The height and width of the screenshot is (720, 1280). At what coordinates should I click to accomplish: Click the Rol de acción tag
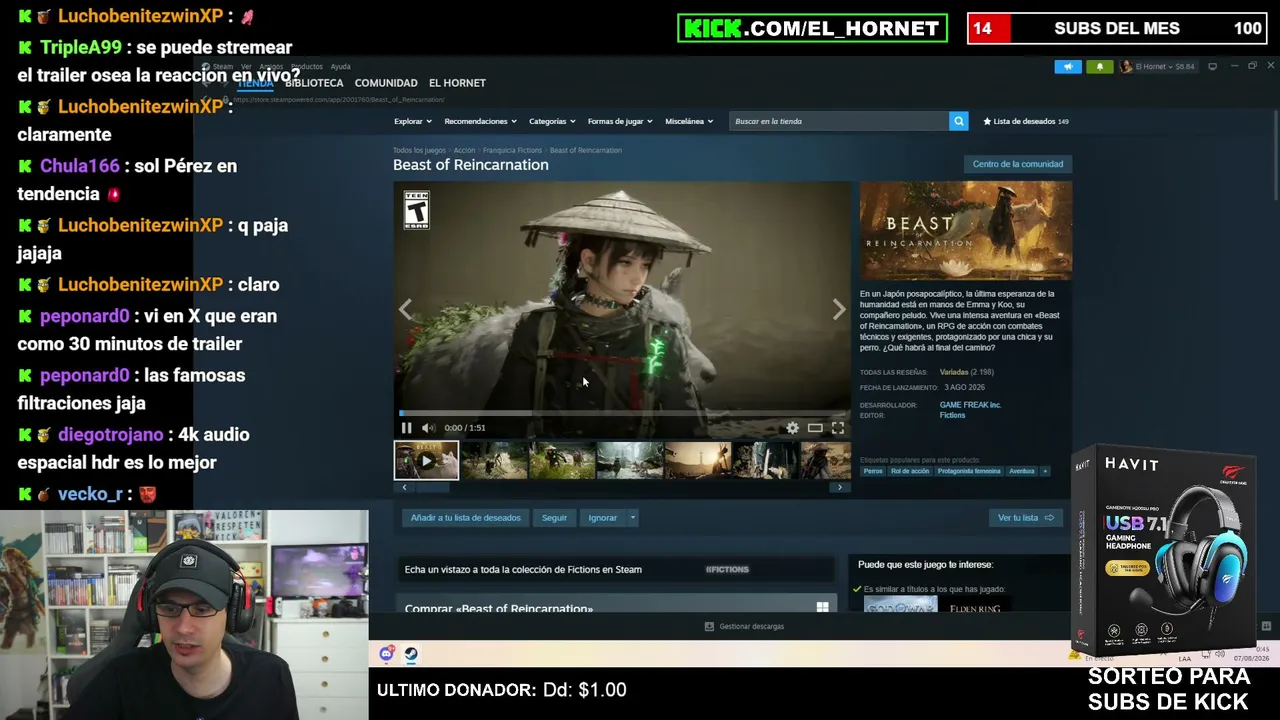(910, 471)
